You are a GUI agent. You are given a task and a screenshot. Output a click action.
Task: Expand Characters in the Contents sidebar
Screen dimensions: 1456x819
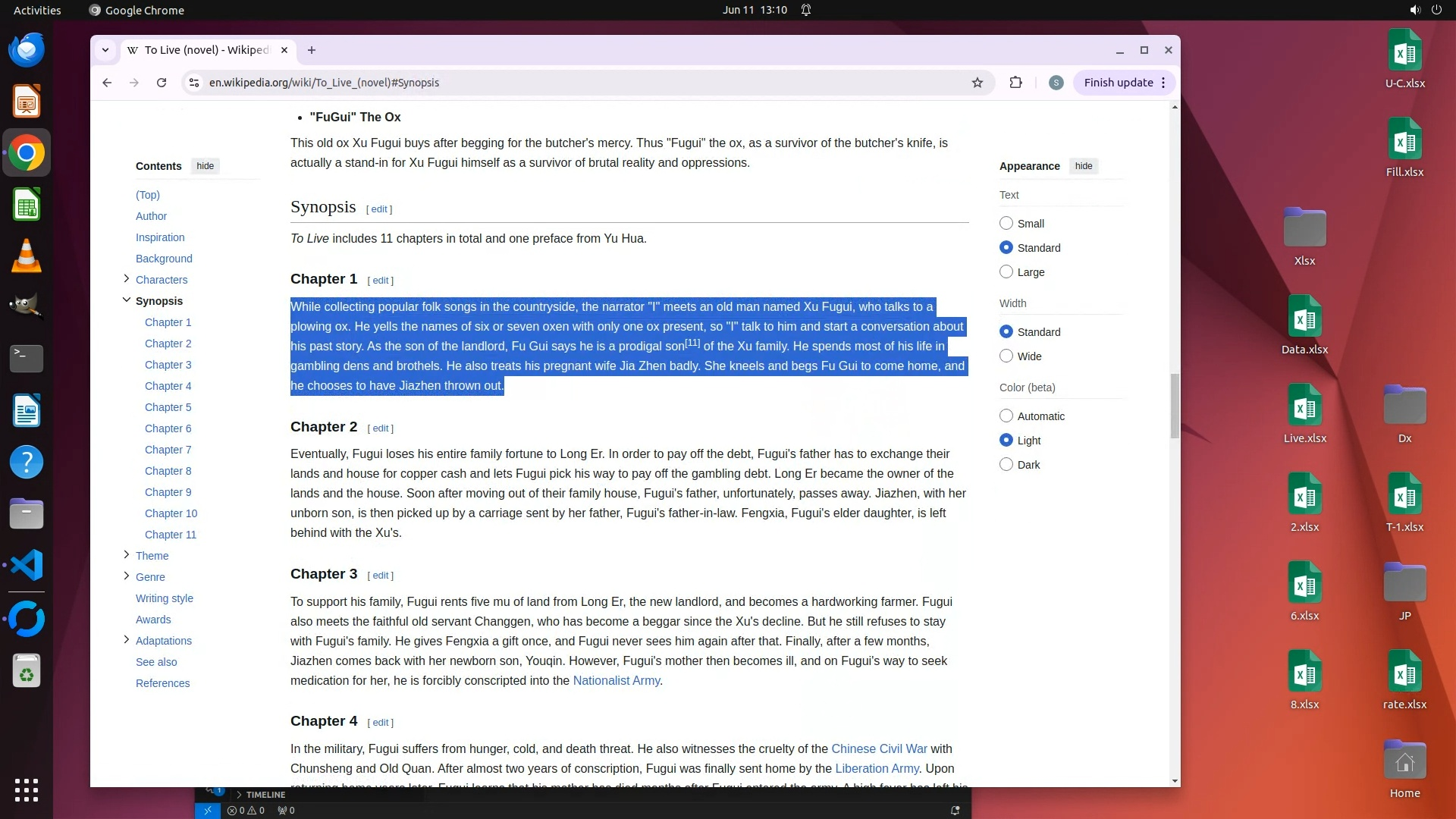coord(126,279)
